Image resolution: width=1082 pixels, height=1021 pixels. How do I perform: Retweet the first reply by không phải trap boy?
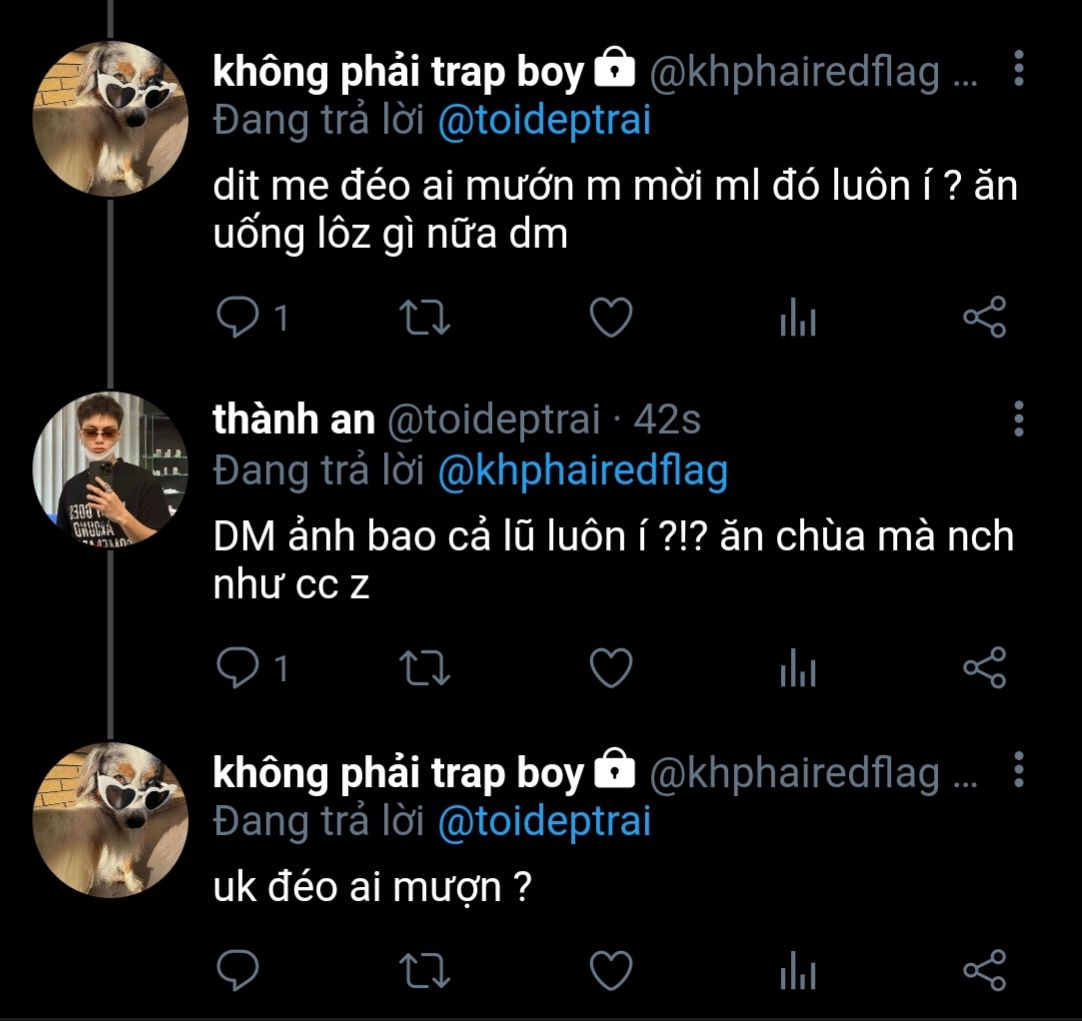pyautogui.click(x=425, y=319)
